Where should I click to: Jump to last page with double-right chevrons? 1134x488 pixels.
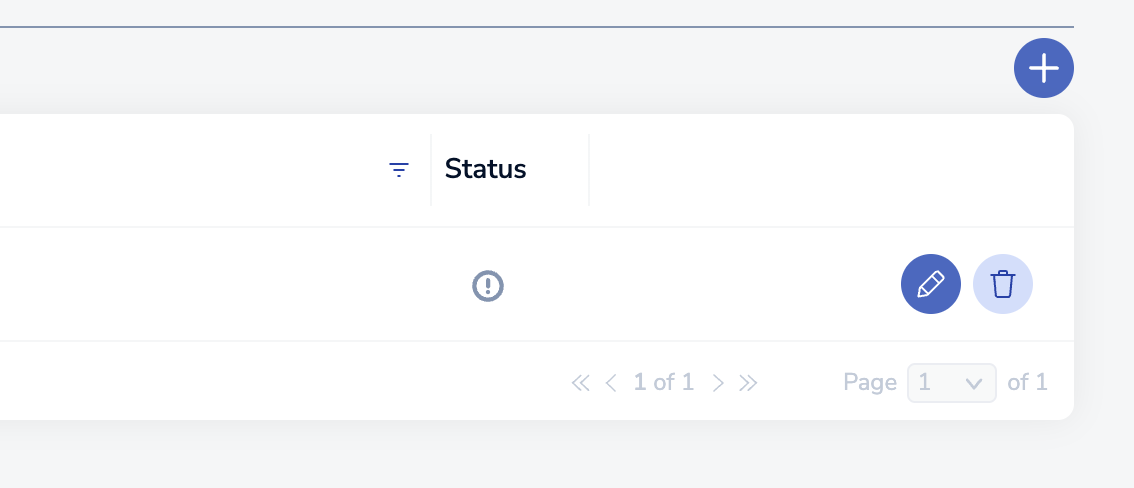(x=748, y=382)
